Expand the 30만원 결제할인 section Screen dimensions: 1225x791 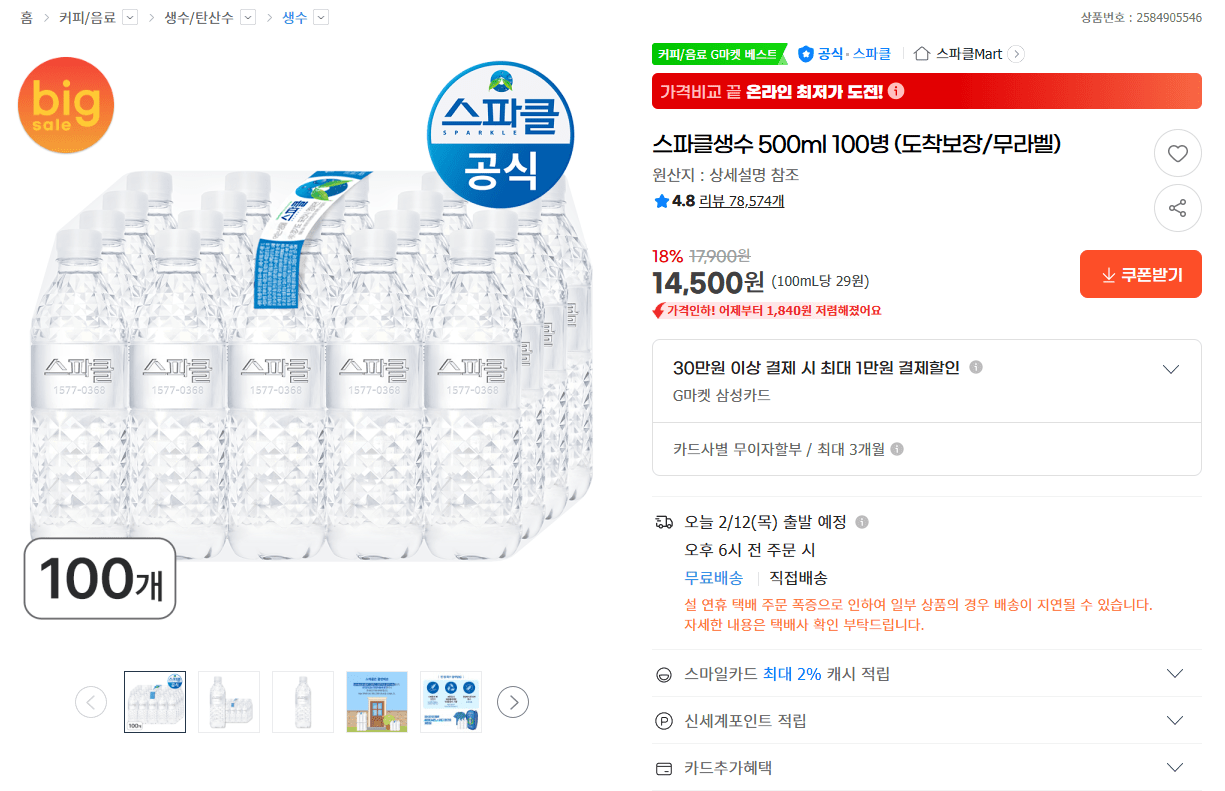pos(1170,368)
